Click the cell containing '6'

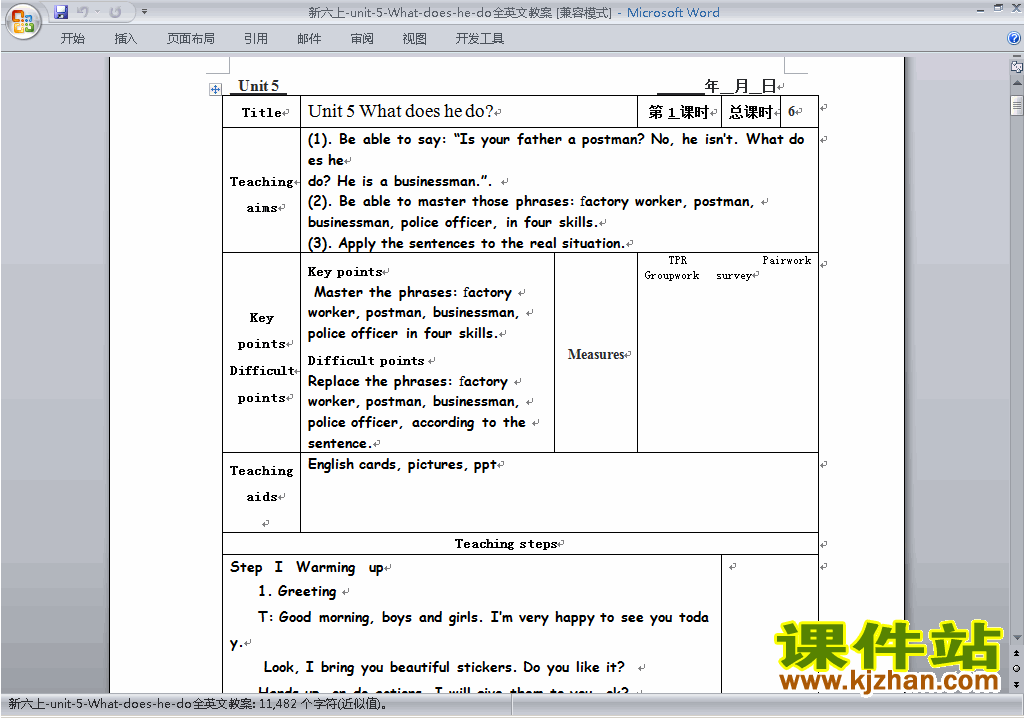[x=799, y=112]
